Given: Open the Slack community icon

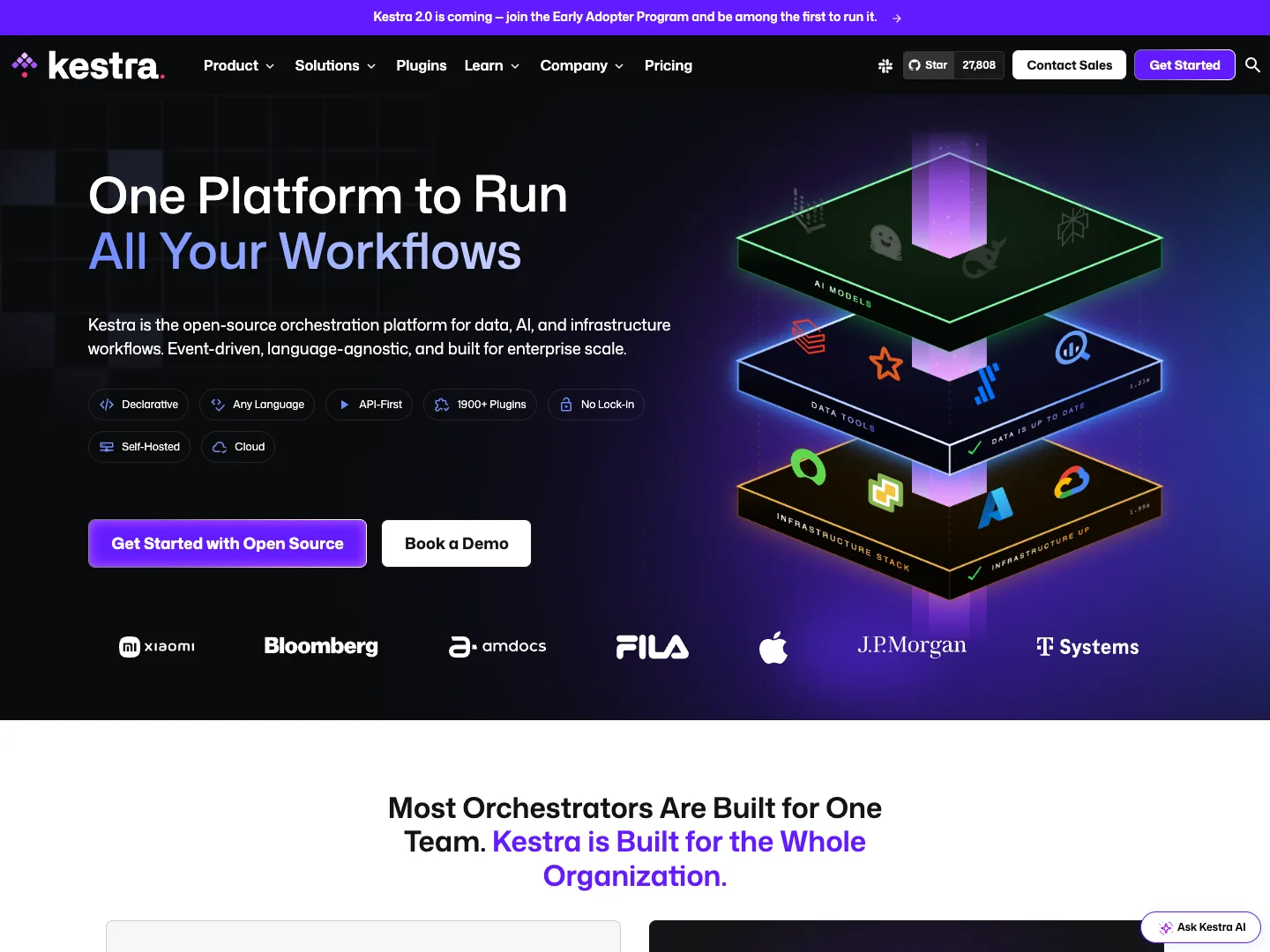Looking at the screenshot, I should click(885, 65).
